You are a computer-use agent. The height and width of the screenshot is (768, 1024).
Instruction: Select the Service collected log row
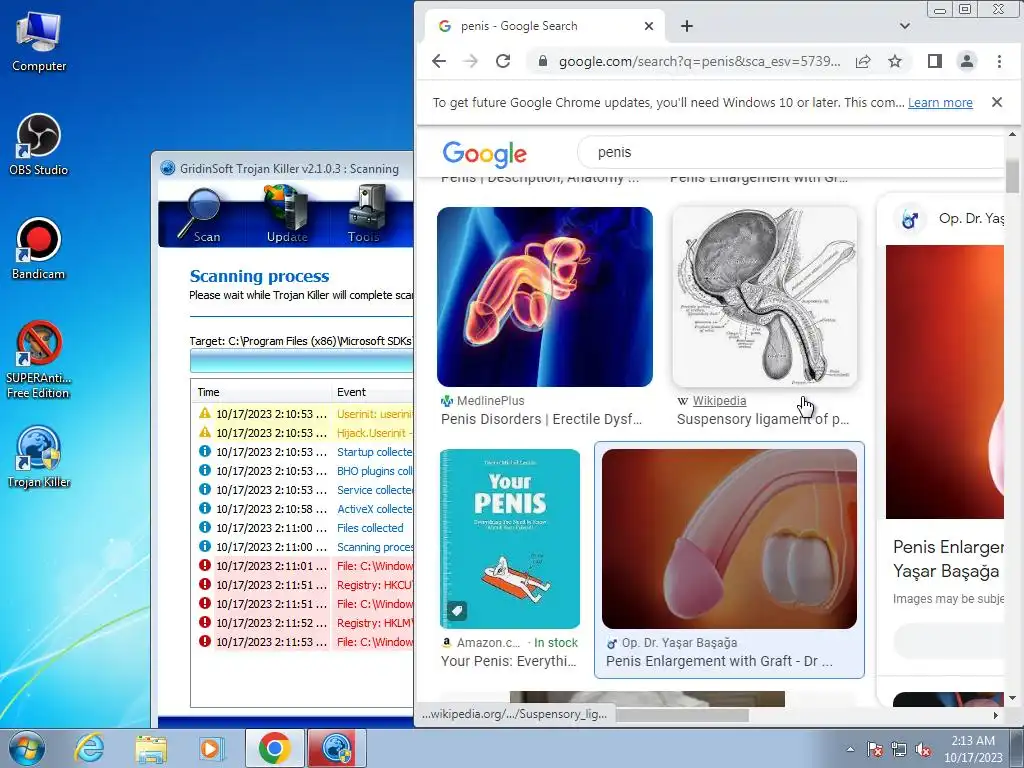pos(303,489)
